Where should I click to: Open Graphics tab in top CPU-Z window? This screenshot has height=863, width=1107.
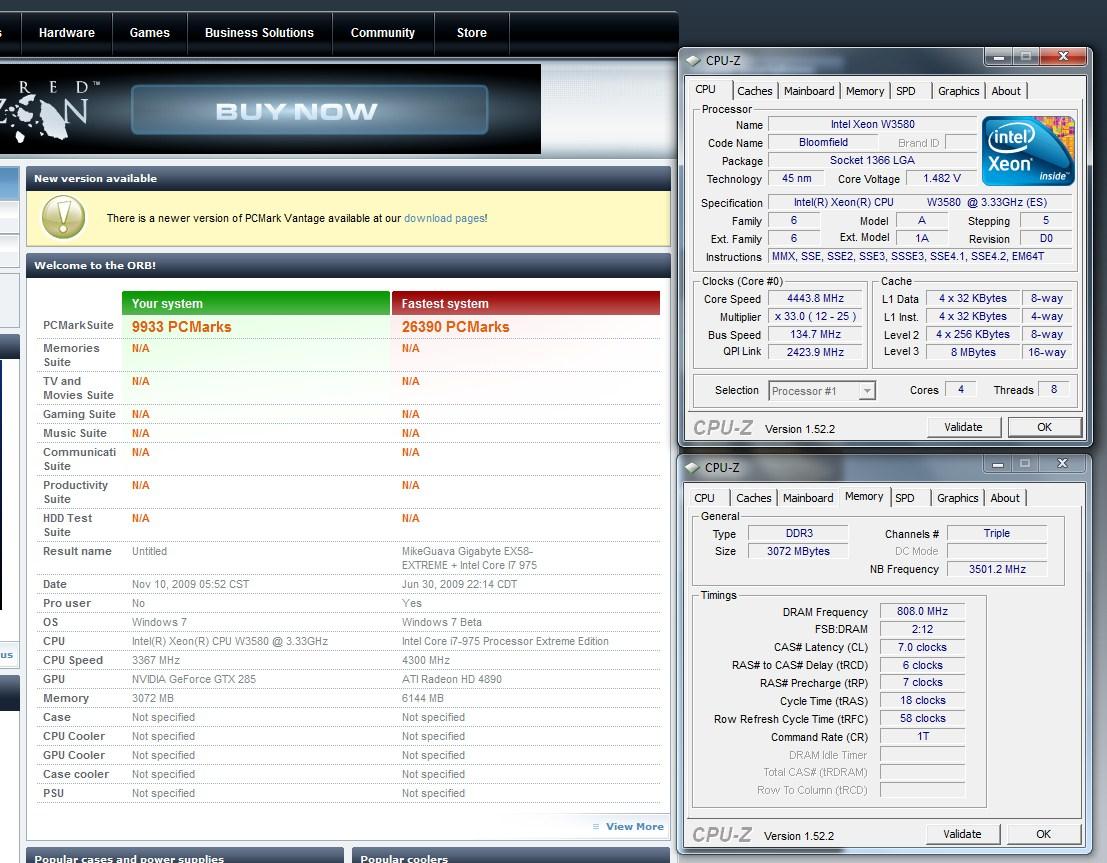coord(958,91)
